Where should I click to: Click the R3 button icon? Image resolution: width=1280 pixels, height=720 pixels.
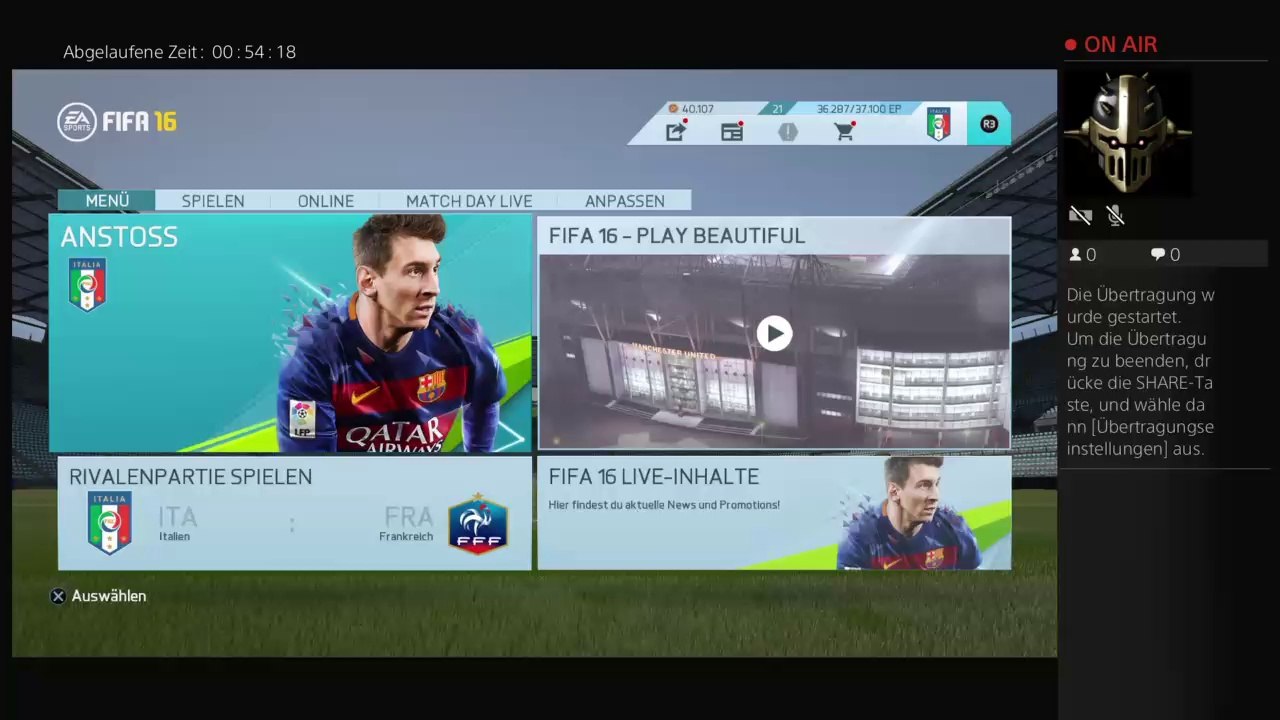point(989,124)
